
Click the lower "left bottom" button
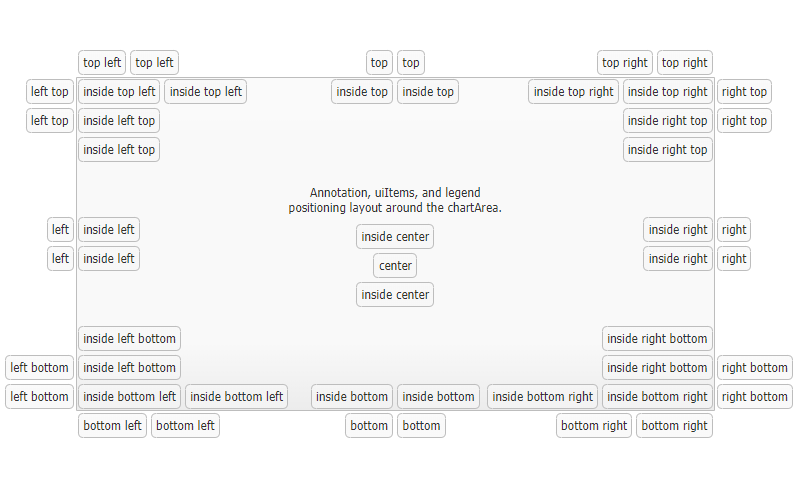tap(39, 397)
